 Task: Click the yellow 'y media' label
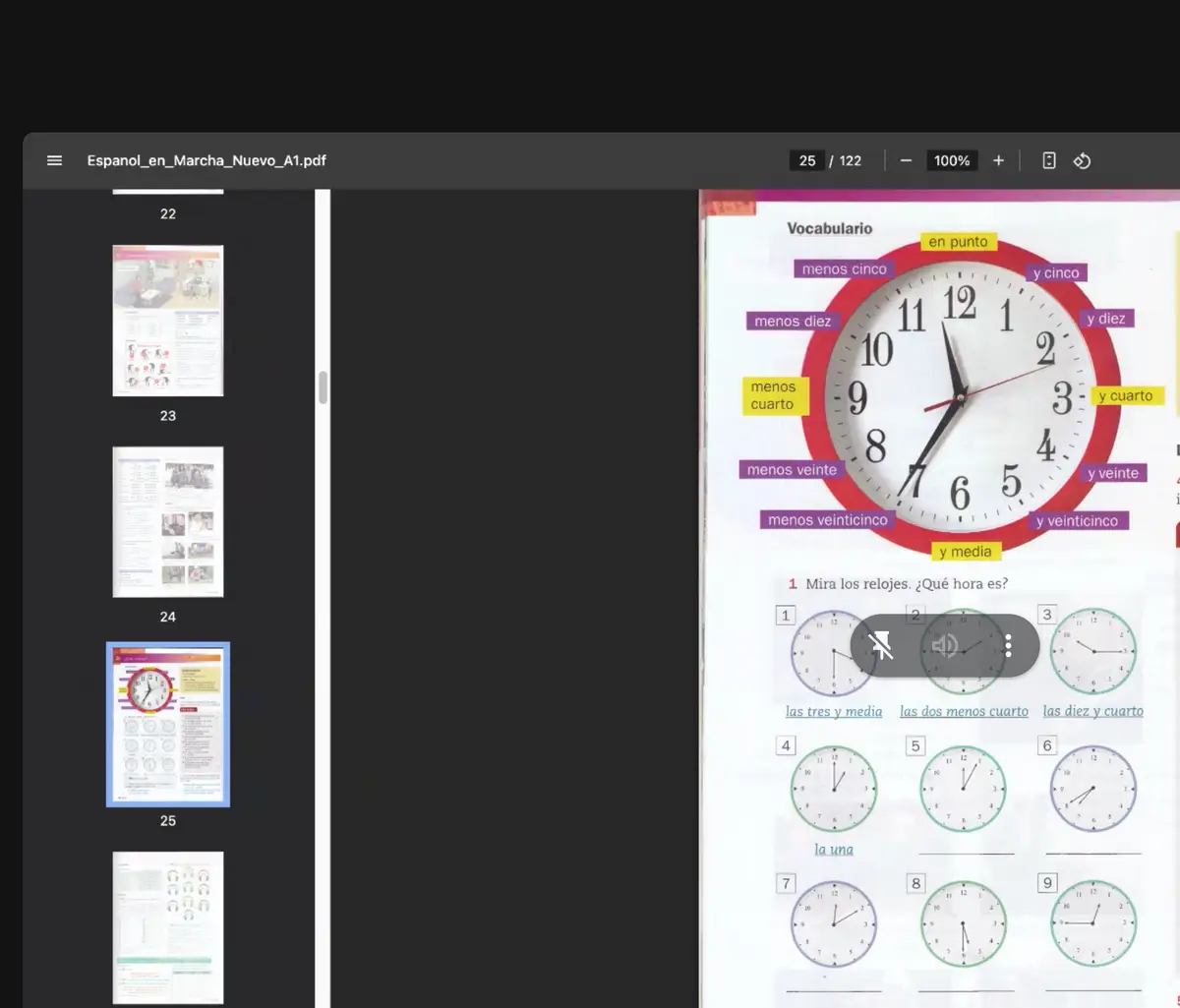[x=965, y=552]
